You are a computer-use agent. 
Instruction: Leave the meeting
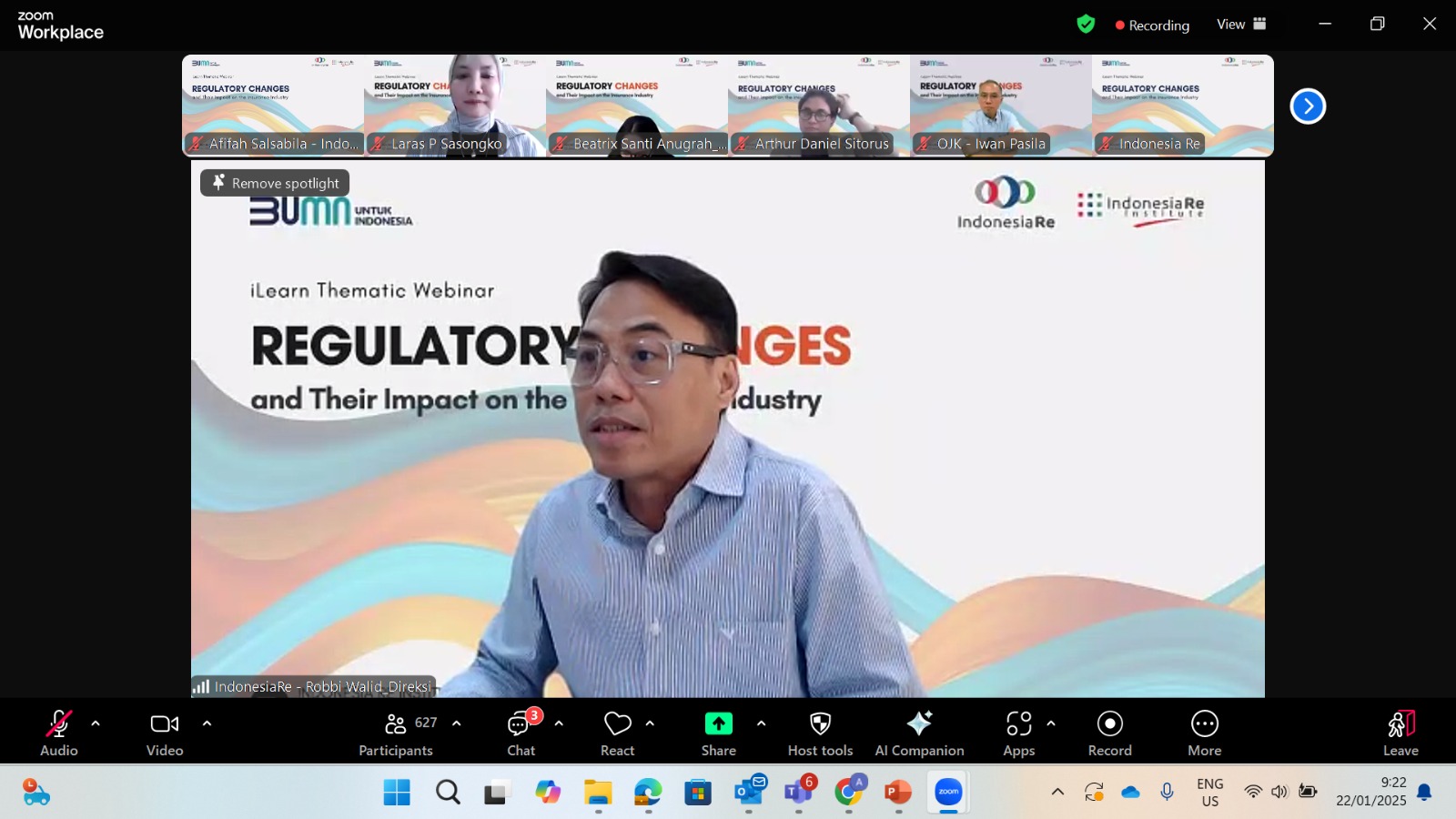pos(1401,733)
